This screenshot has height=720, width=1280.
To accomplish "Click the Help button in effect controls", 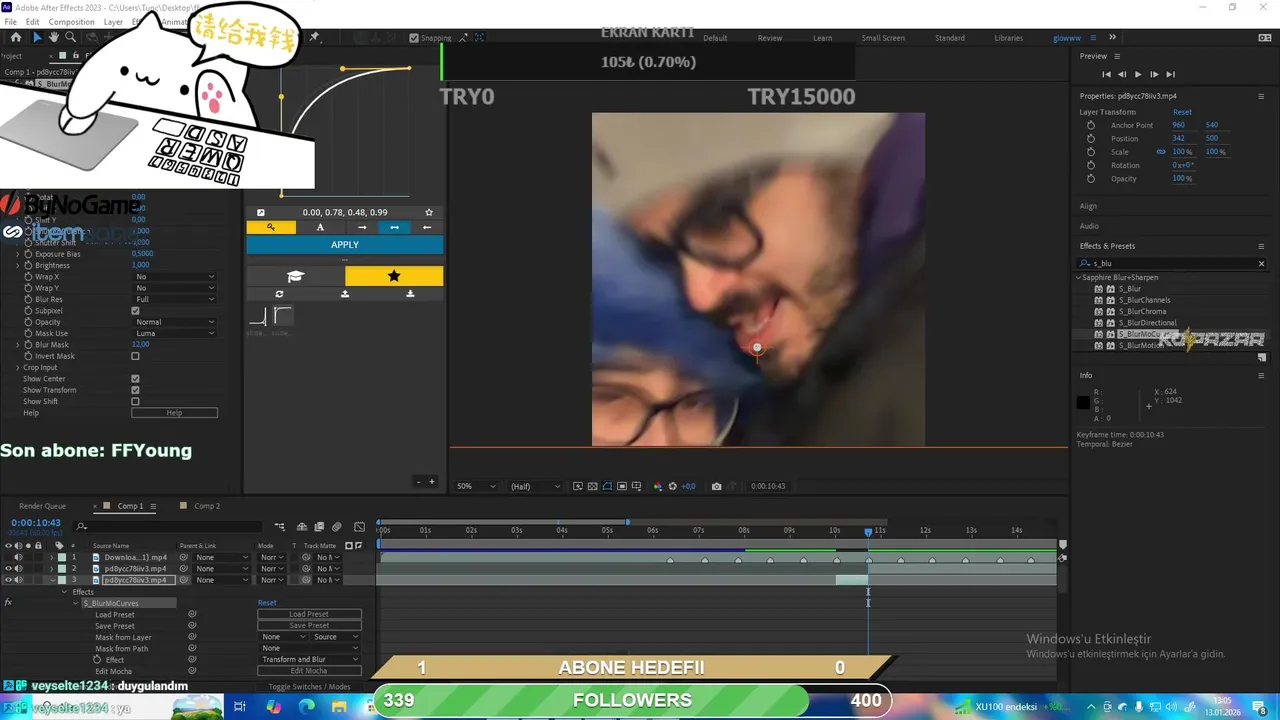I will click(x=174, y=413).
